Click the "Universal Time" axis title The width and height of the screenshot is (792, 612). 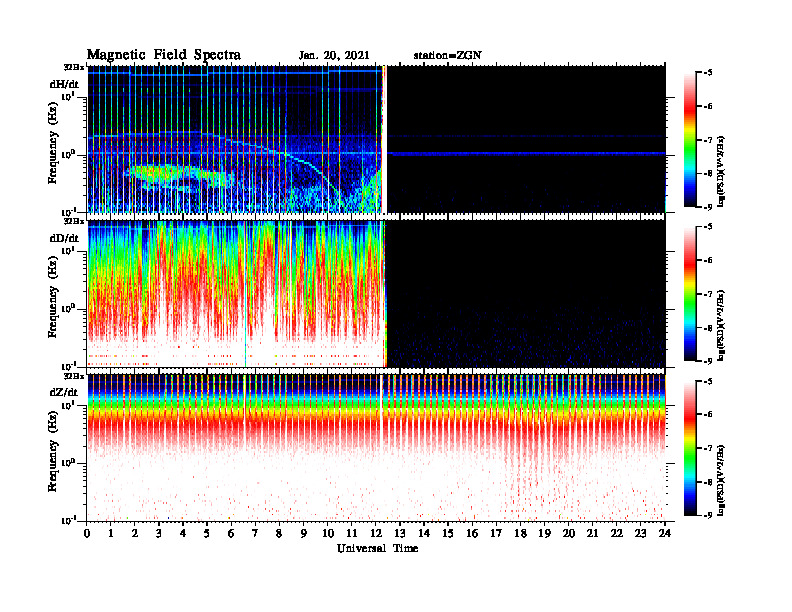click(377, 548)
